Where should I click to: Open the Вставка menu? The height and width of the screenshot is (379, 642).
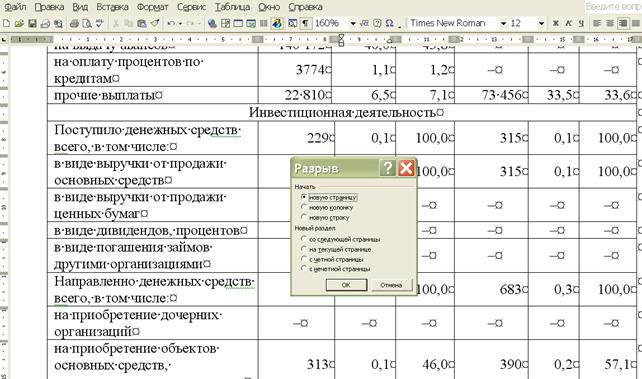(112, 7)
